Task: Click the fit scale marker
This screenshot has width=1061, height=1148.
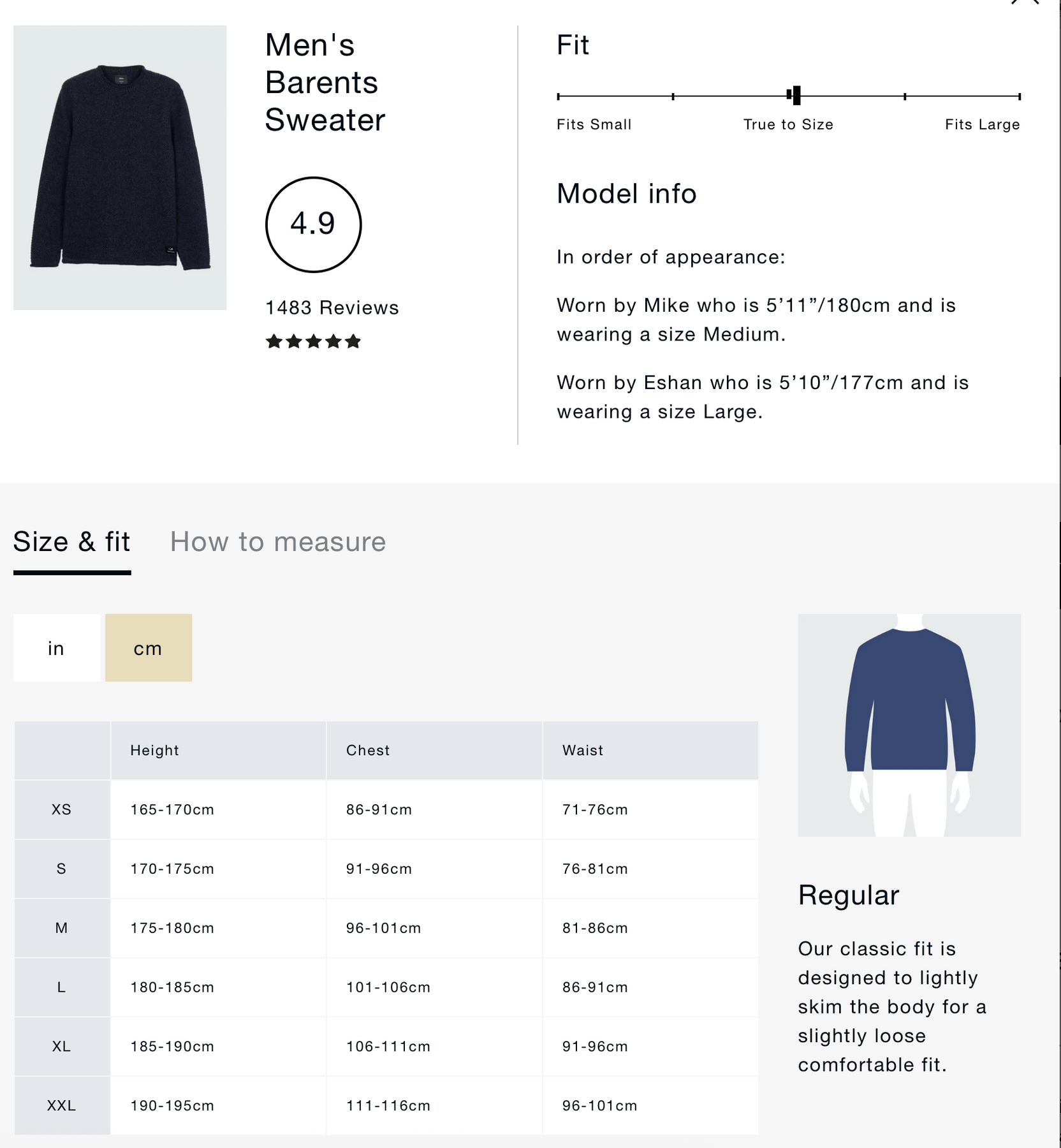Action: point(795,96)
